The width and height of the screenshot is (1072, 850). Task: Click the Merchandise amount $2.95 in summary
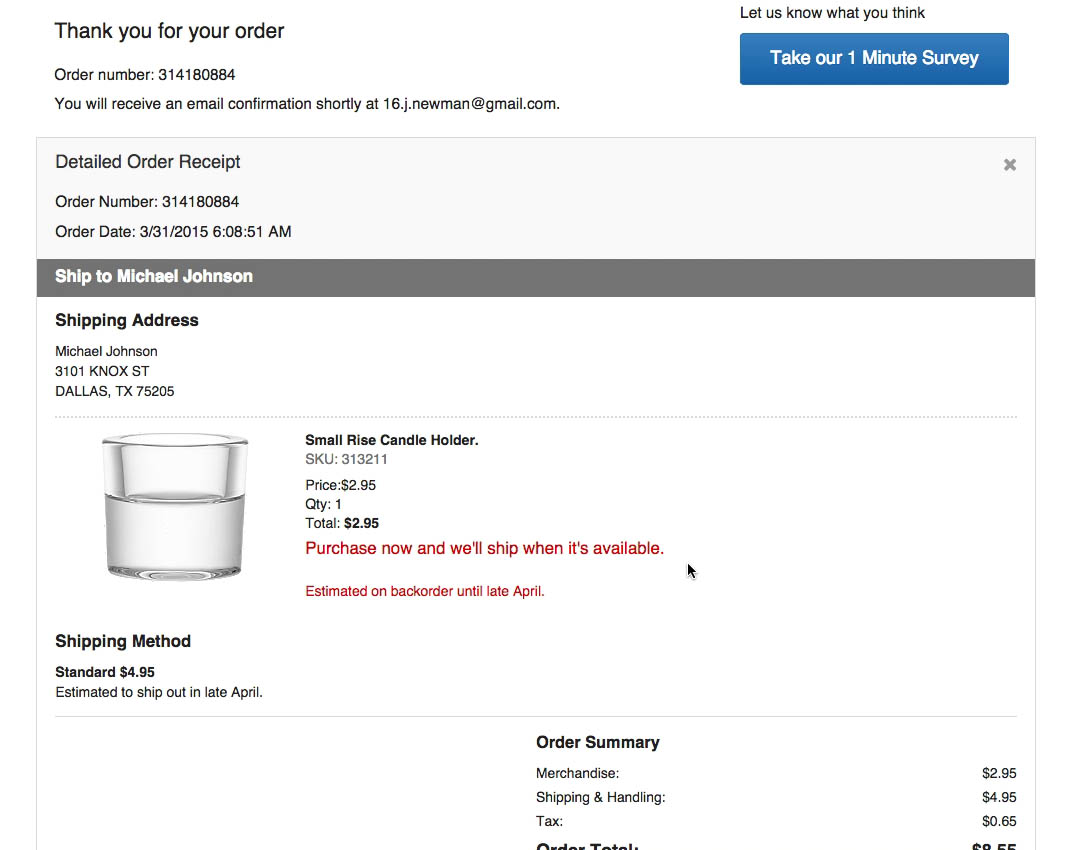(x=999, y=773)
